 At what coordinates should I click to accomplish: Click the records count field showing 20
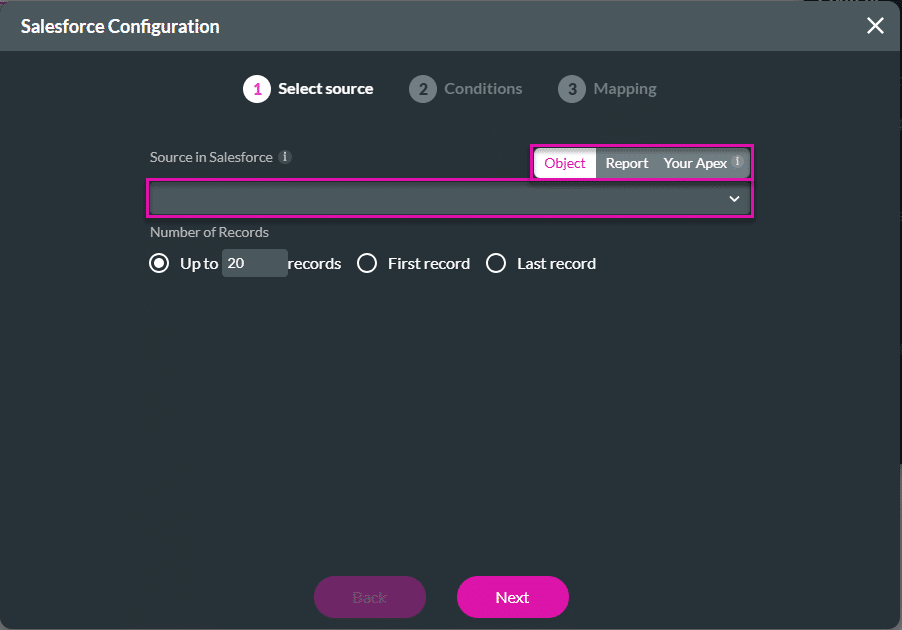click(254, 262)
